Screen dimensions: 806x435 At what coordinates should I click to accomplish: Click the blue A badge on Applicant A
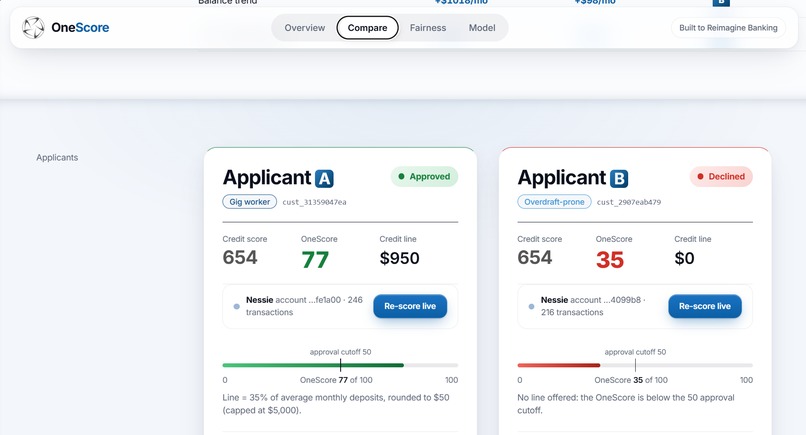[324, 178]
